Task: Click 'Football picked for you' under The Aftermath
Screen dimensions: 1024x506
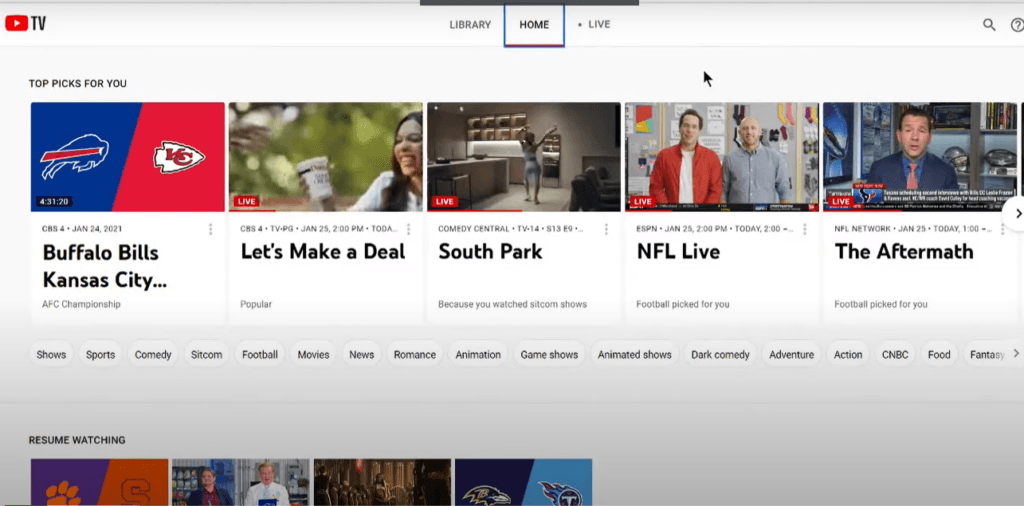Action: tap(881, 304)
